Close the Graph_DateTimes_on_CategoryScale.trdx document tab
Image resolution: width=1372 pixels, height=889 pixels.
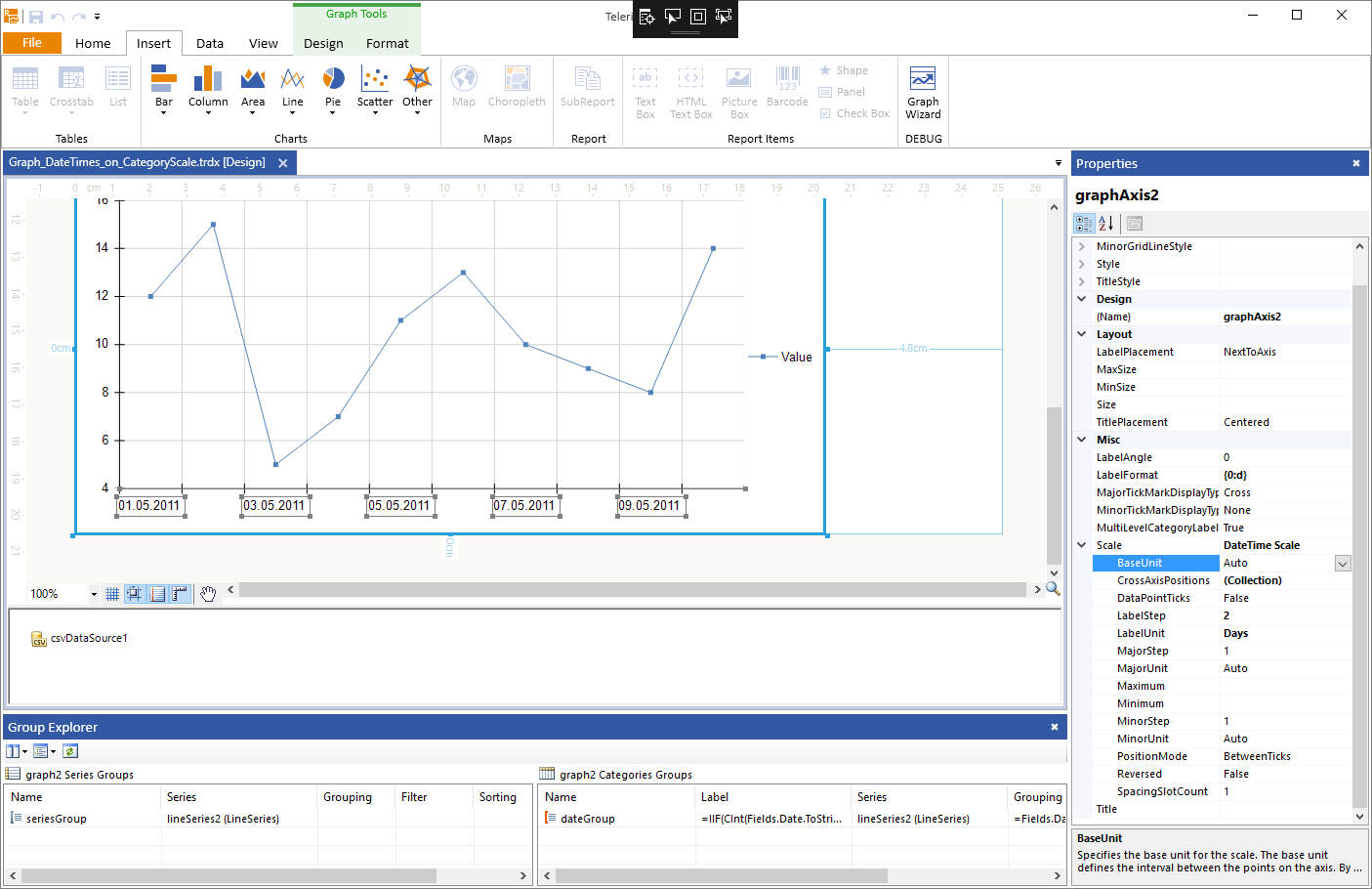click(x=283, y=163)
